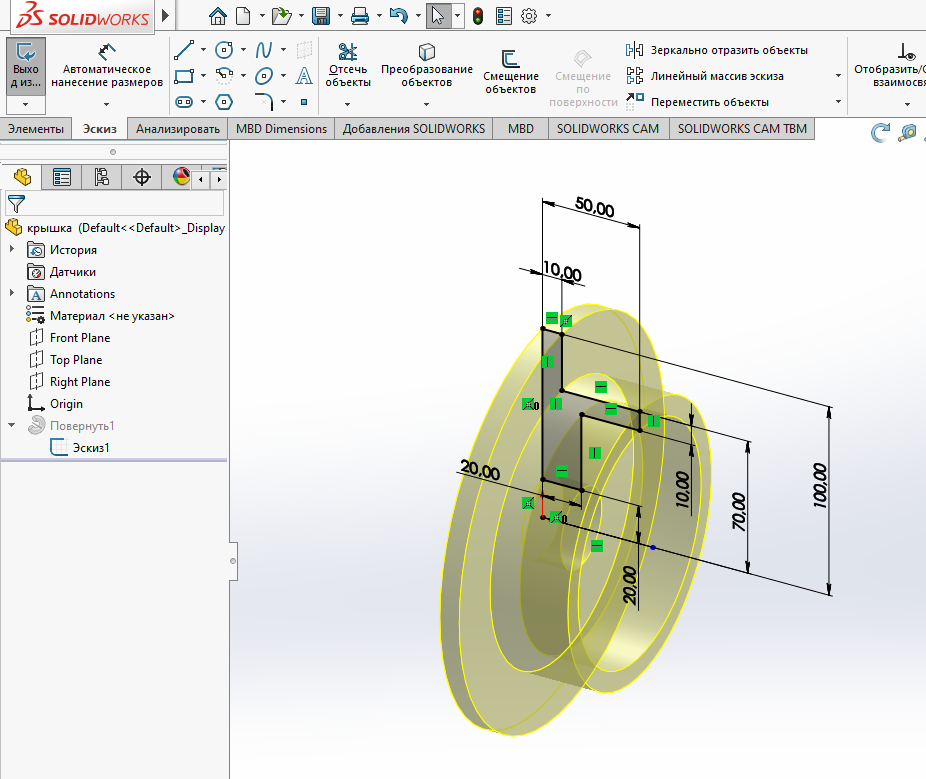The height and width of the screenshot is (779, 926).
Task: Click Переместить объекты button
Action: [x=697, y=102]
